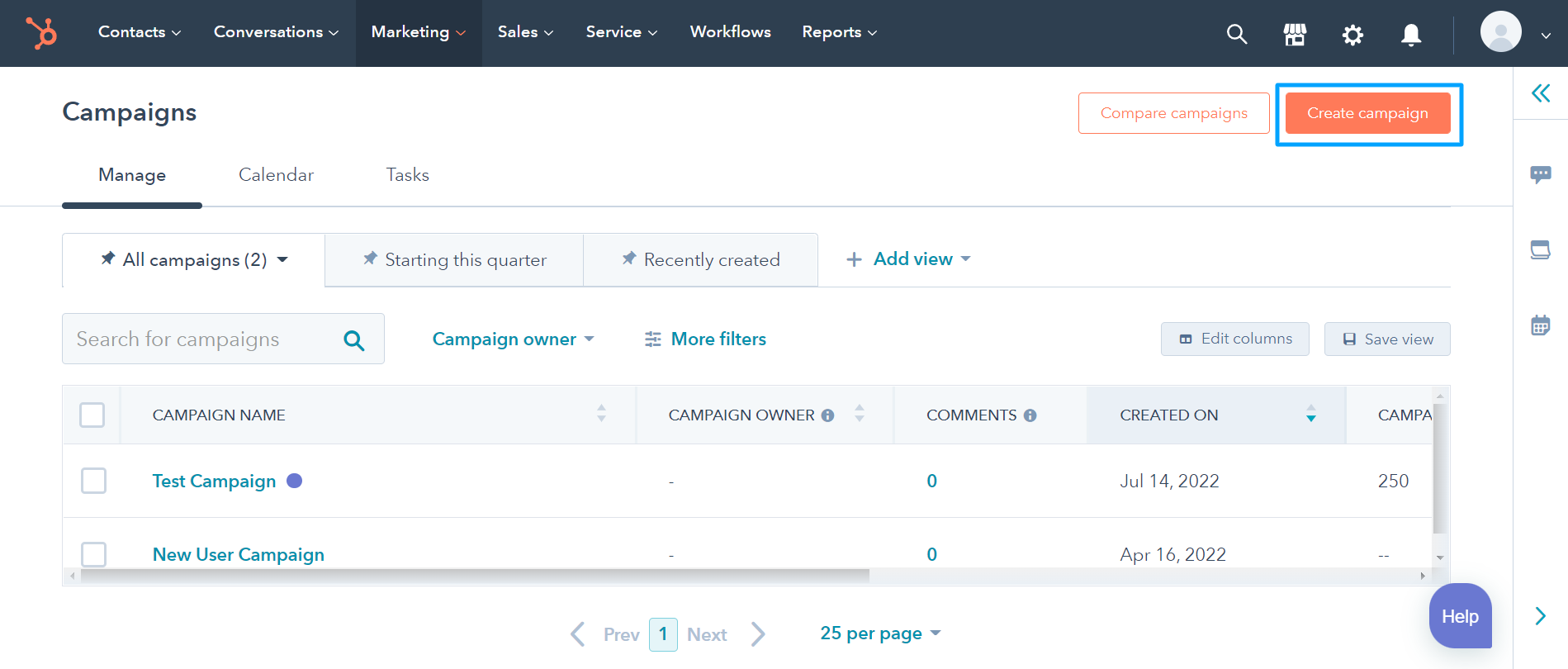The image size is (1568, 669).
Task: Collapse sidebar with double chevron icon
Action: pyautogui.click(x=1541, y=93)
